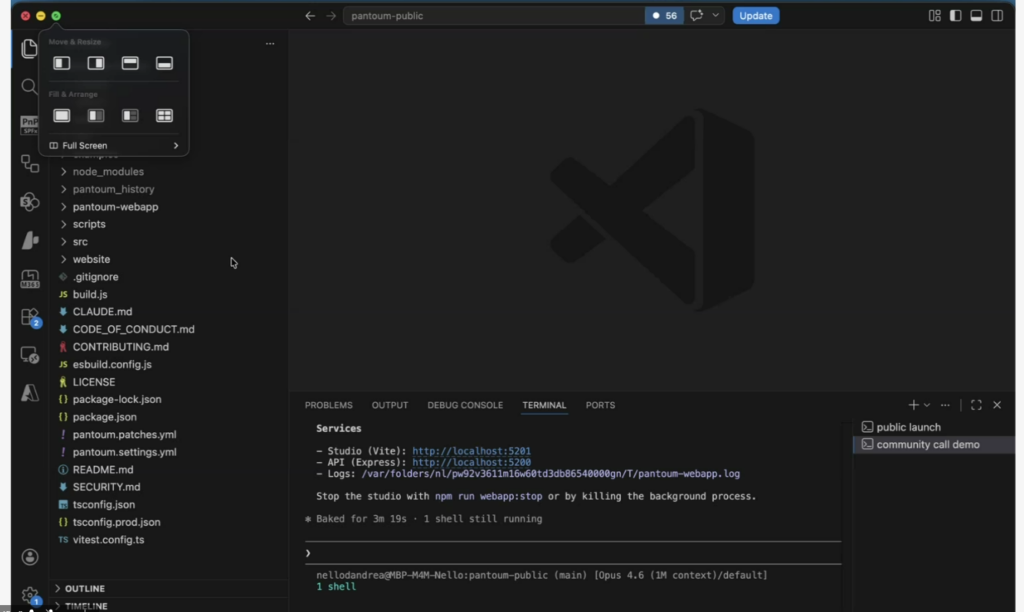Click the Accounts icon in activity bar
Image resolution: width=1024 pixels, height=612 pixels.
[30, 557]
